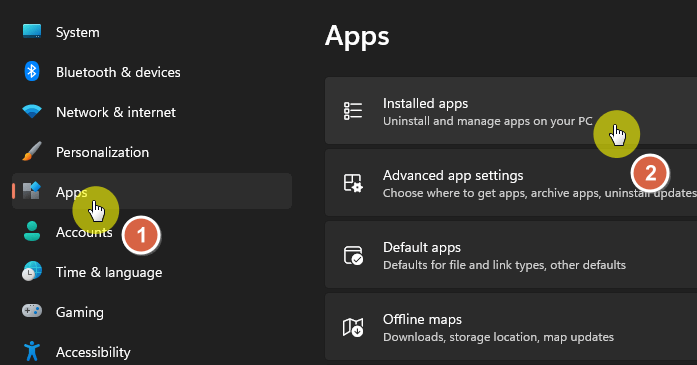Image resolution: width=697 pixels, height=365 pixels.
Task: Go to Bluetooth & devices
Action: coord(152,72)
